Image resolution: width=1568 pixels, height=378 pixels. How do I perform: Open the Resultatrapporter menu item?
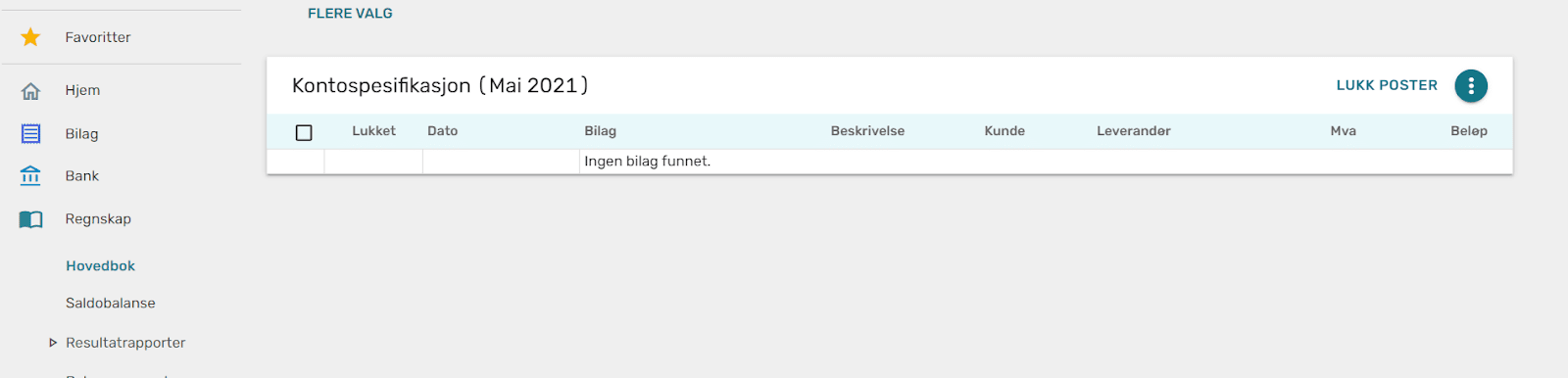125,343
